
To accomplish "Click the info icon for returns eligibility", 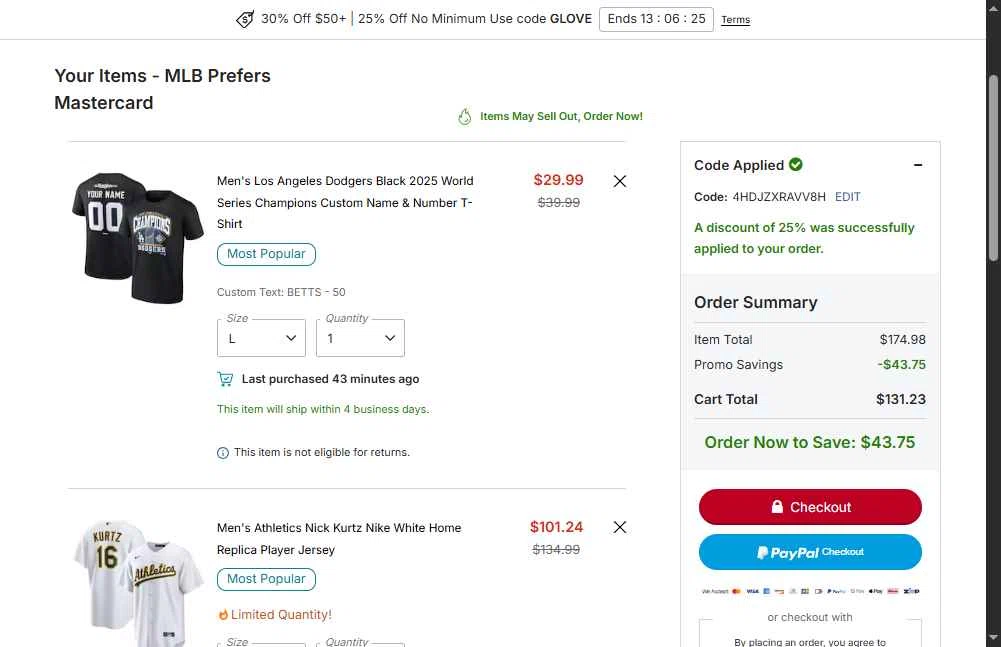I will click(x=223, y=453).
